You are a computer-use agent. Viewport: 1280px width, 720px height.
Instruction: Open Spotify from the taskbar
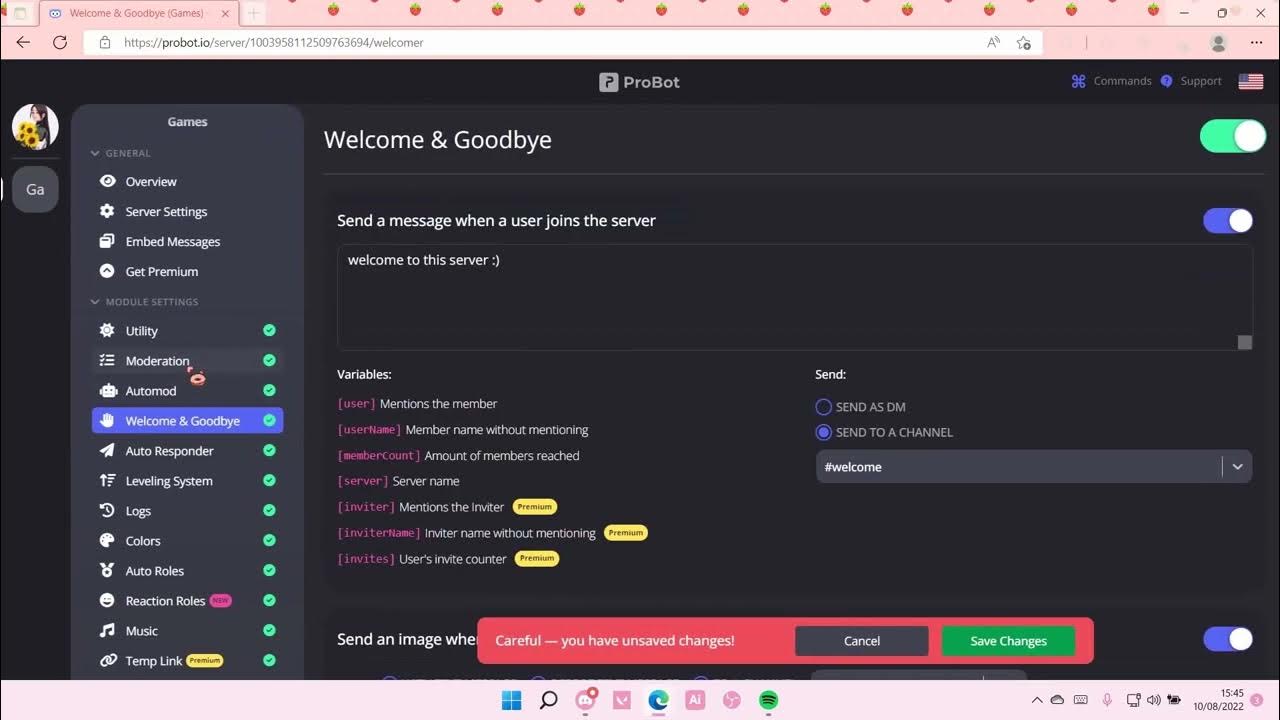(769, 700)
